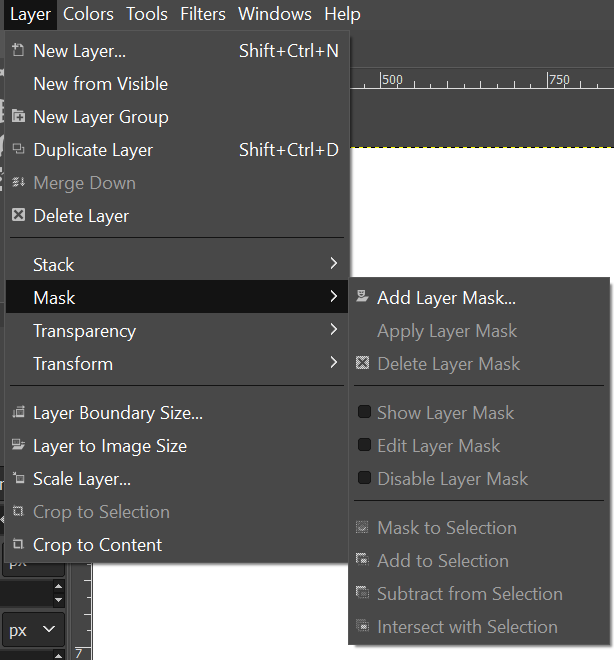This screenshot has width=614, height=660.
Task: Click the Intersect with Selection icon
Action: point(362,626)
